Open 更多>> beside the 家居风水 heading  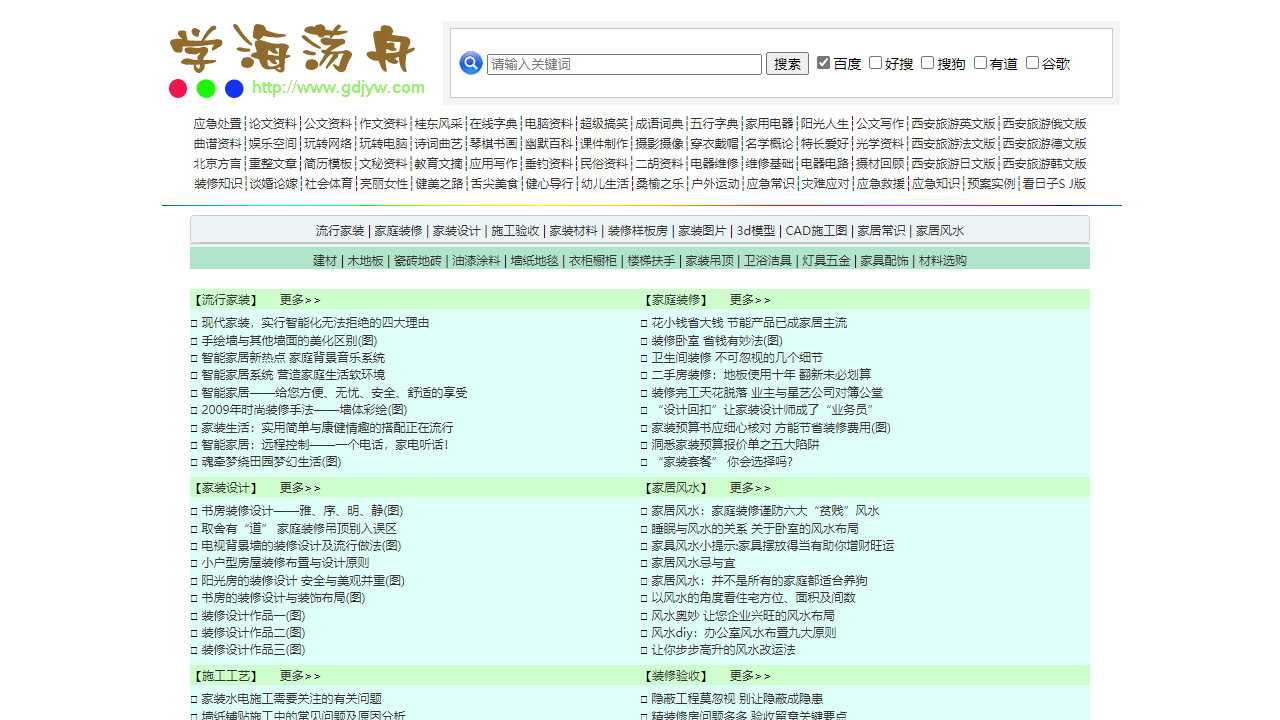[750, 488]
